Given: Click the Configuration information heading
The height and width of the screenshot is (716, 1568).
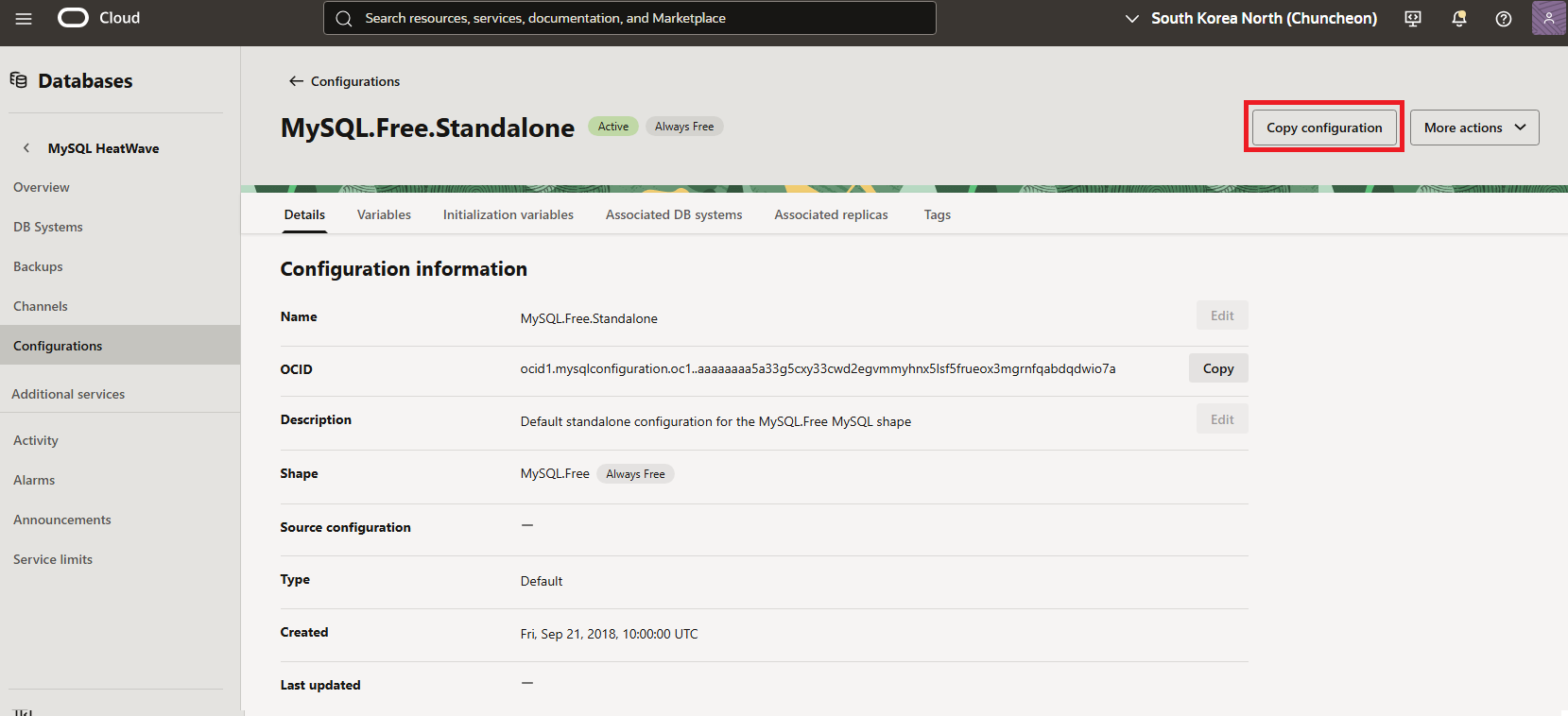Looking at the screenshot, I should point(404,269).
